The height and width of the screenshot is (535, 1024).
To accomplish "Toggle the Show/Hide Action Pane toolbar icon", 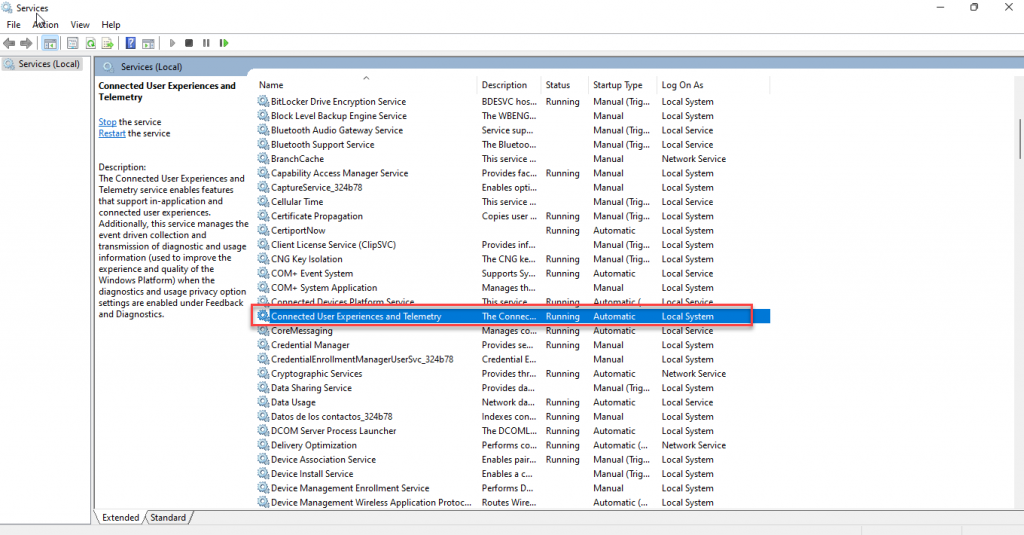I will point(148,43).
